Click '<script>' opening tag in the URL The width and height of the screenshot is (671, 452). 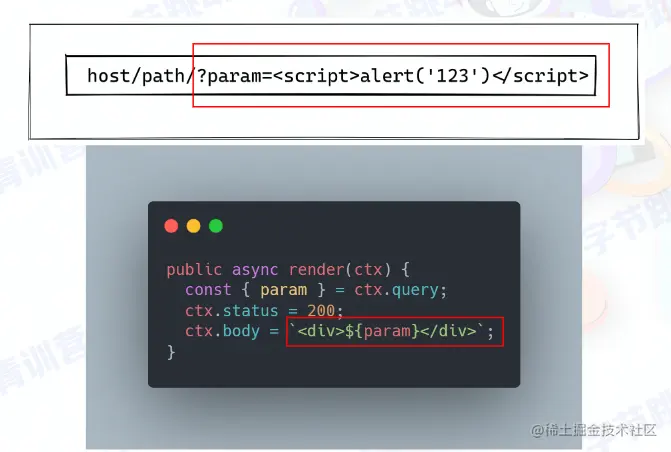316,76
